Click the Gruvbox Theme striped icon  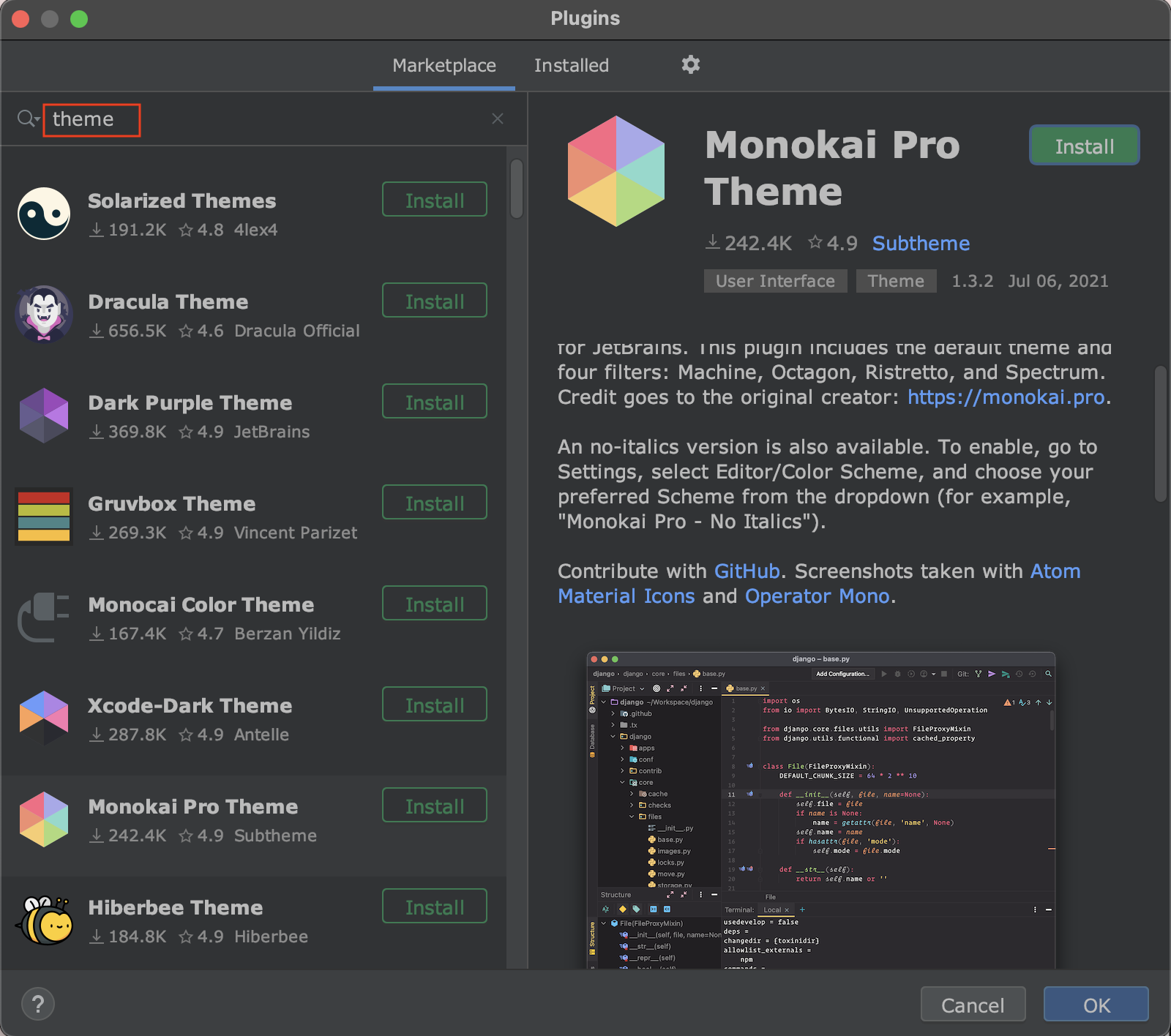[44, 517]
